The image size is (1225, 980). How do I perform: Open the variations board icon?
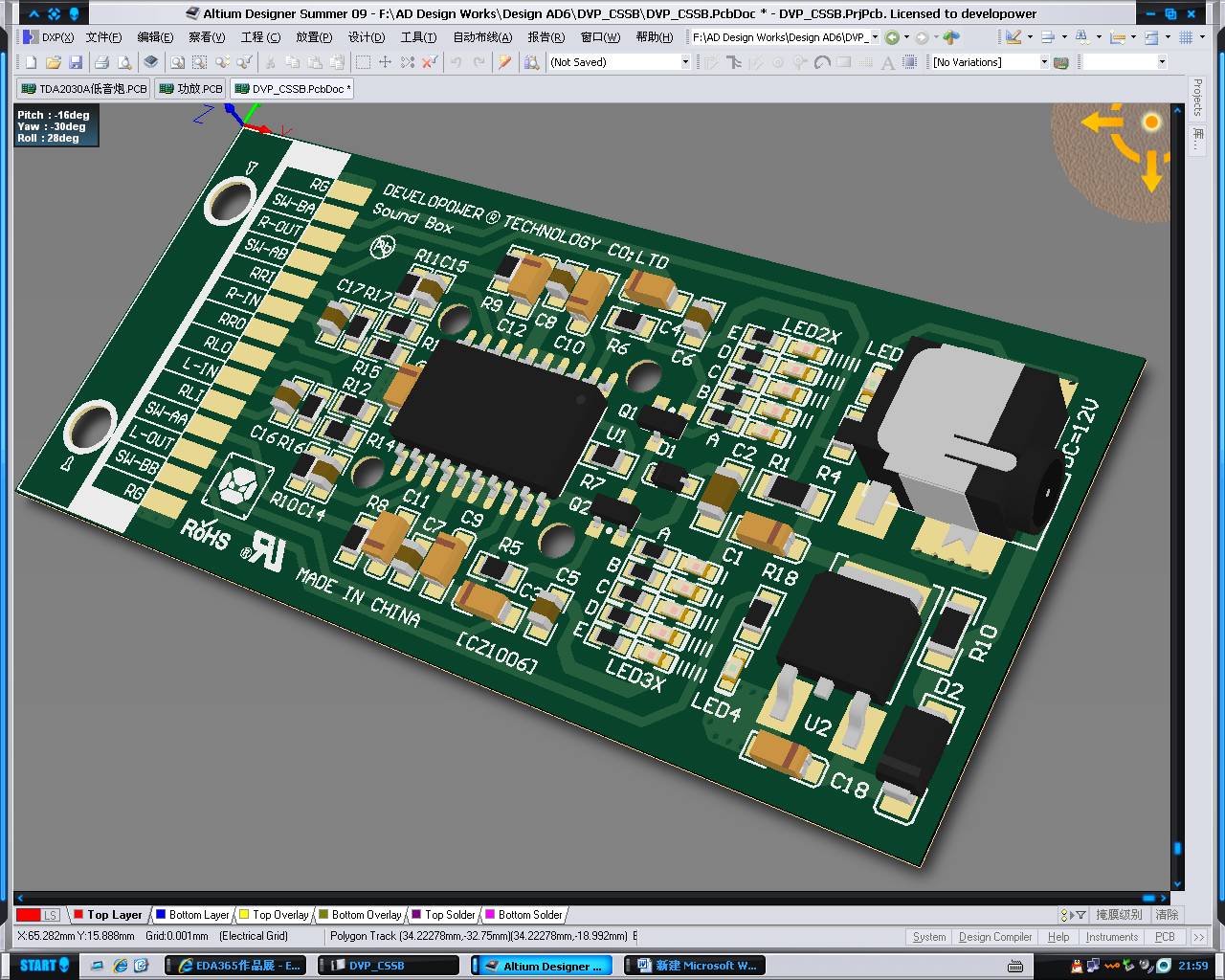[1060, 62]
